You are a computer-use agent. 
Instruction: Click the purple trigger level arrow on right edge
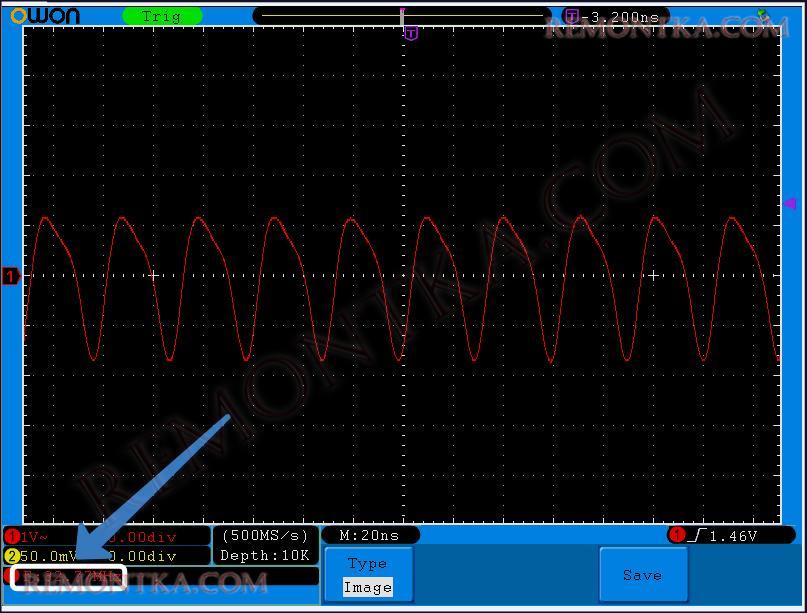788,204
